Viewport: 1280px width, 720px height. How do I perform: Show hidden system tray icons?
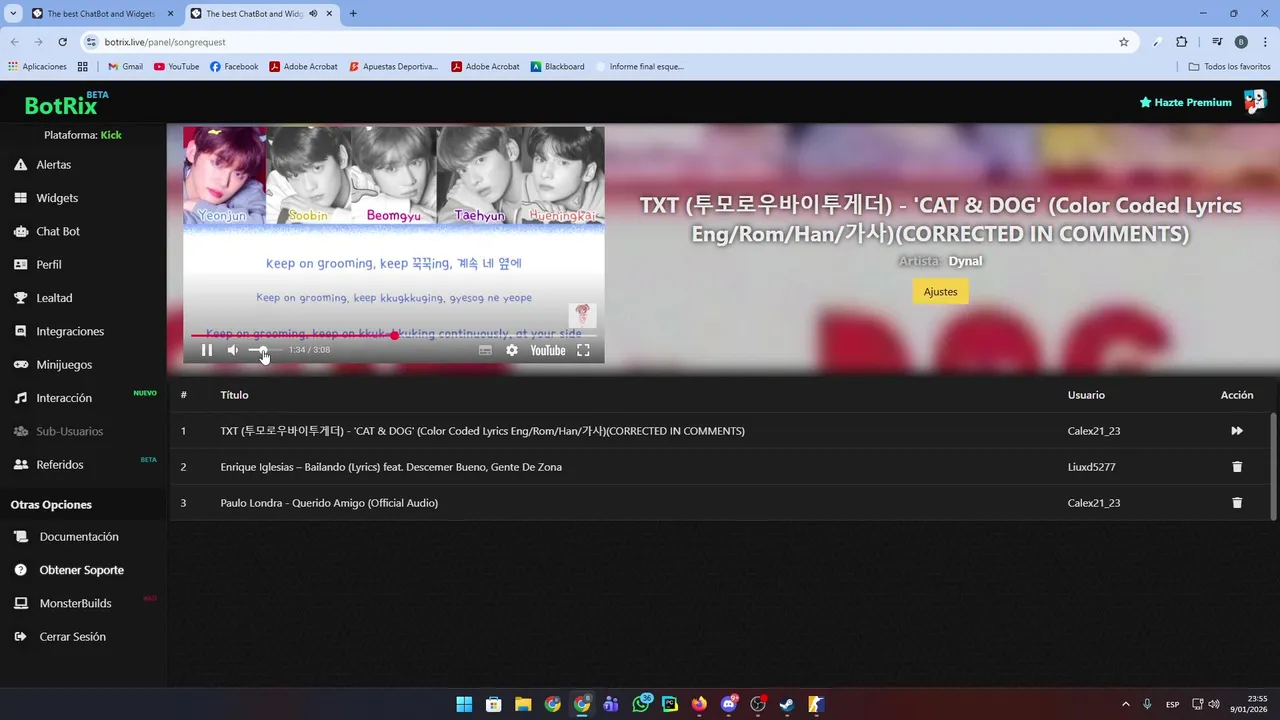(1126, 704)
